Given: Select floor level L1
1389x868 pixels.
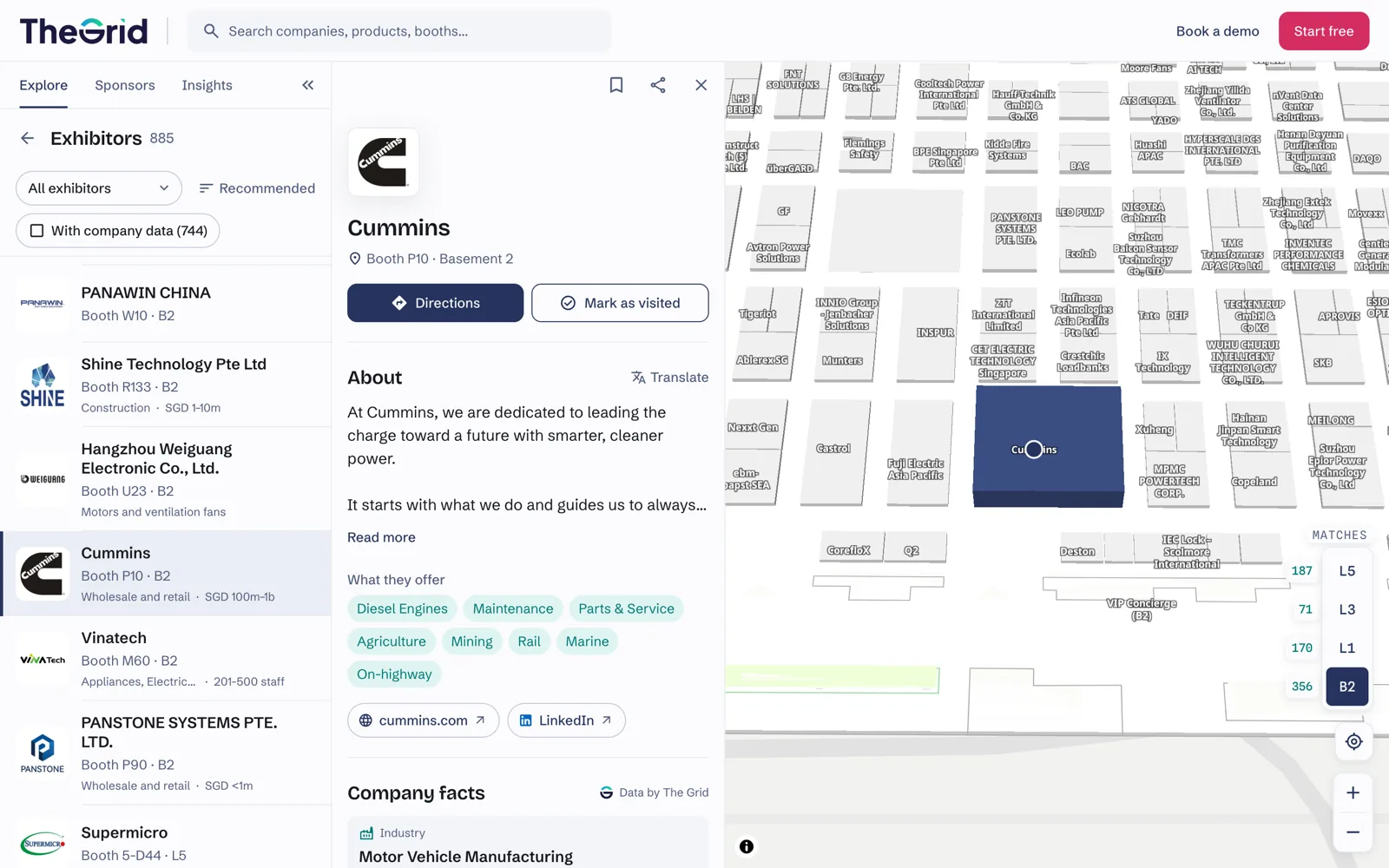Looking at the screenshot, I should [1346, 648].
